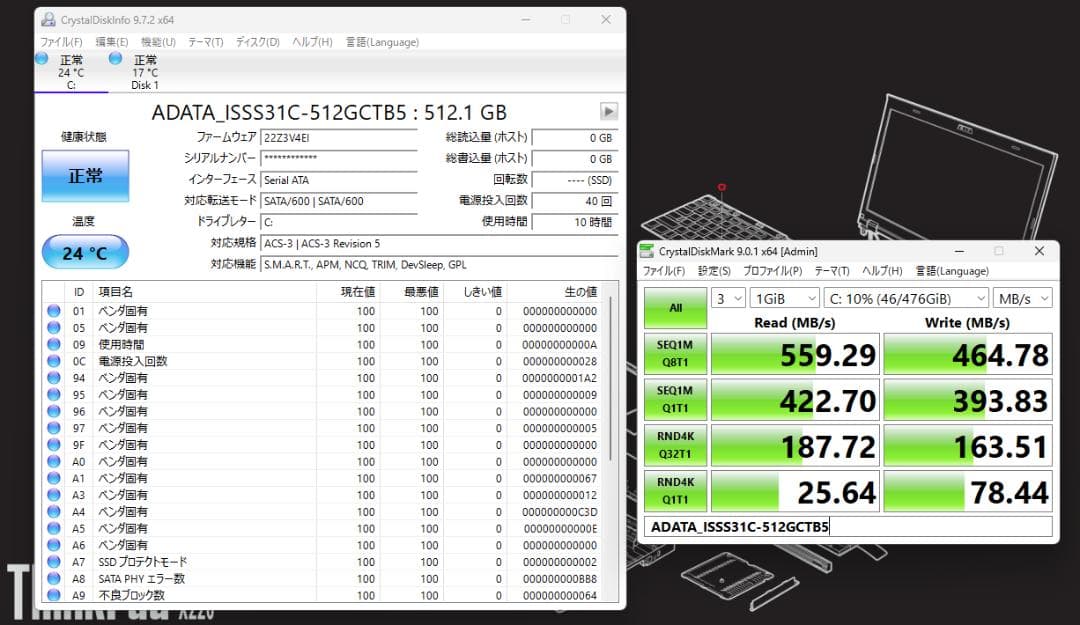Click the 24 °C temperature button
Screen dimensions: 1080x625
[x=85, y=252]
